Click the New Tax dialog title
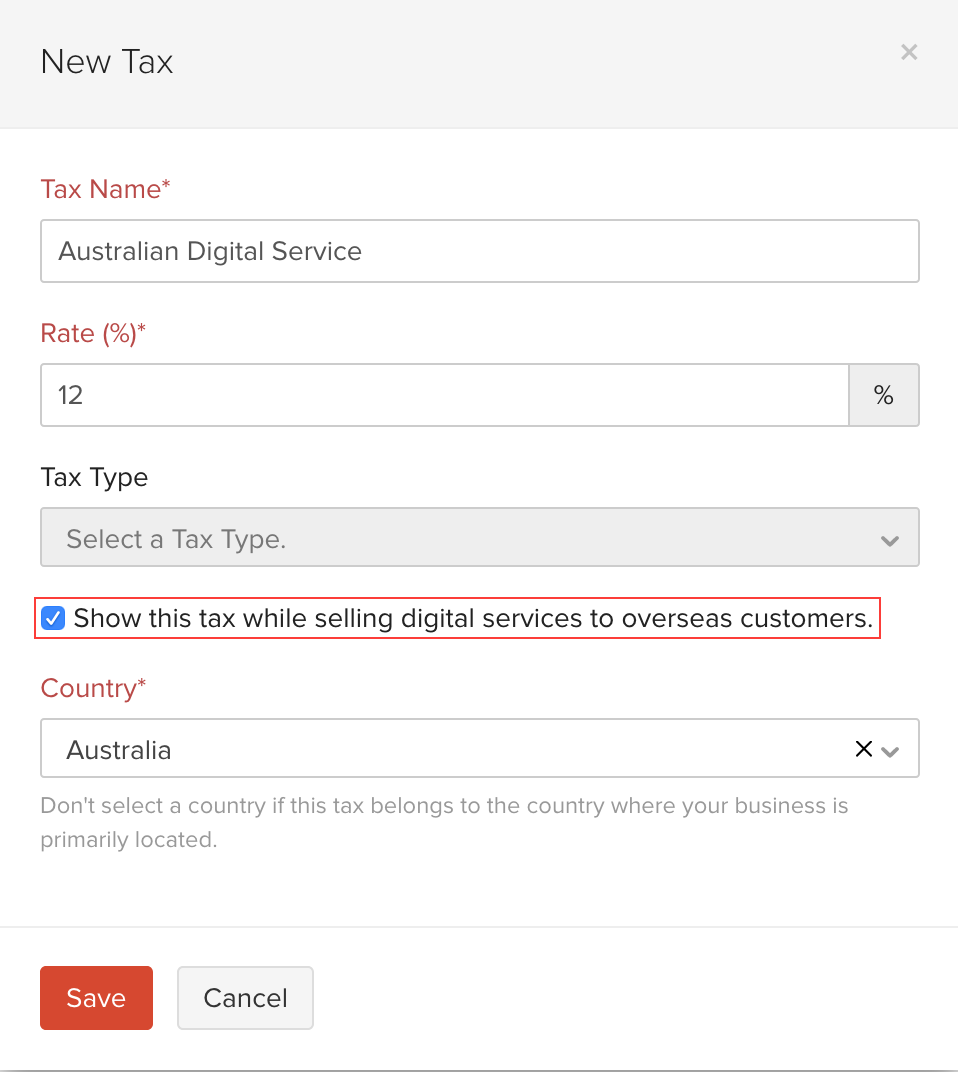 [107, 62]
